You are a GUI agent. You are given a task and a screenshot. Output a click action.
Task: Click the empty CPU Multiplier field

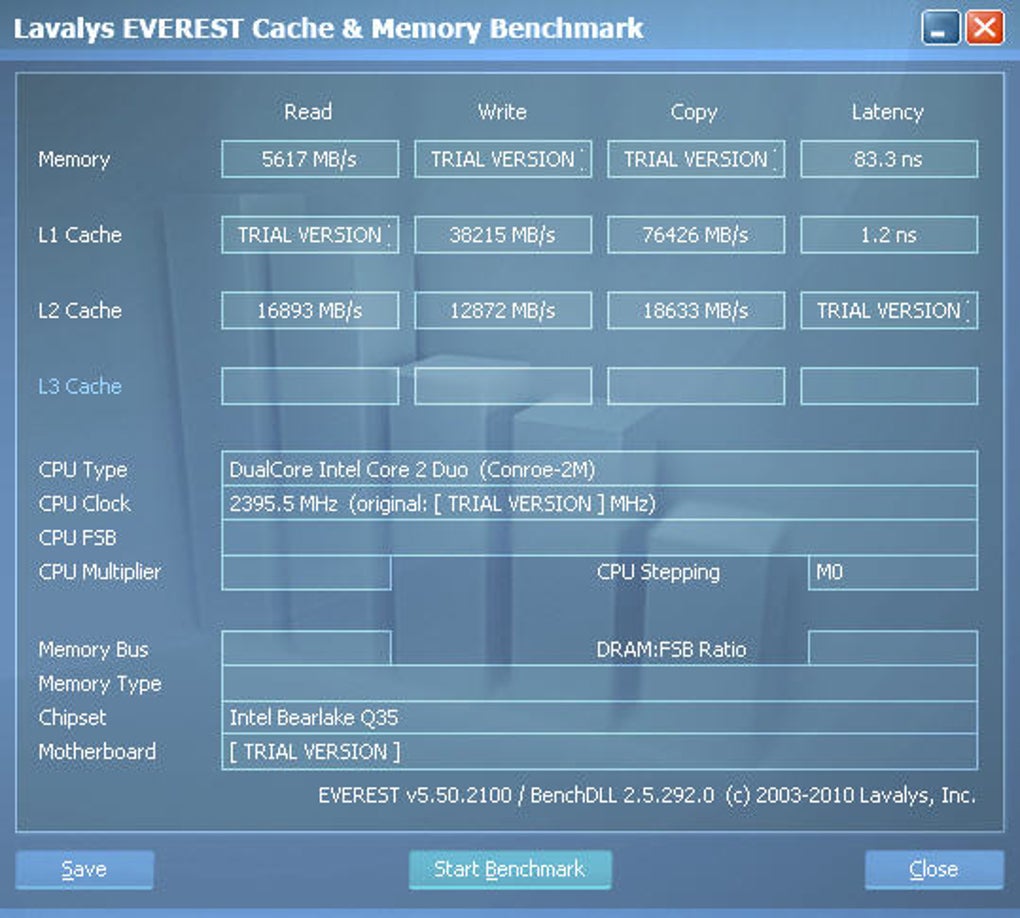pos(306,573)
